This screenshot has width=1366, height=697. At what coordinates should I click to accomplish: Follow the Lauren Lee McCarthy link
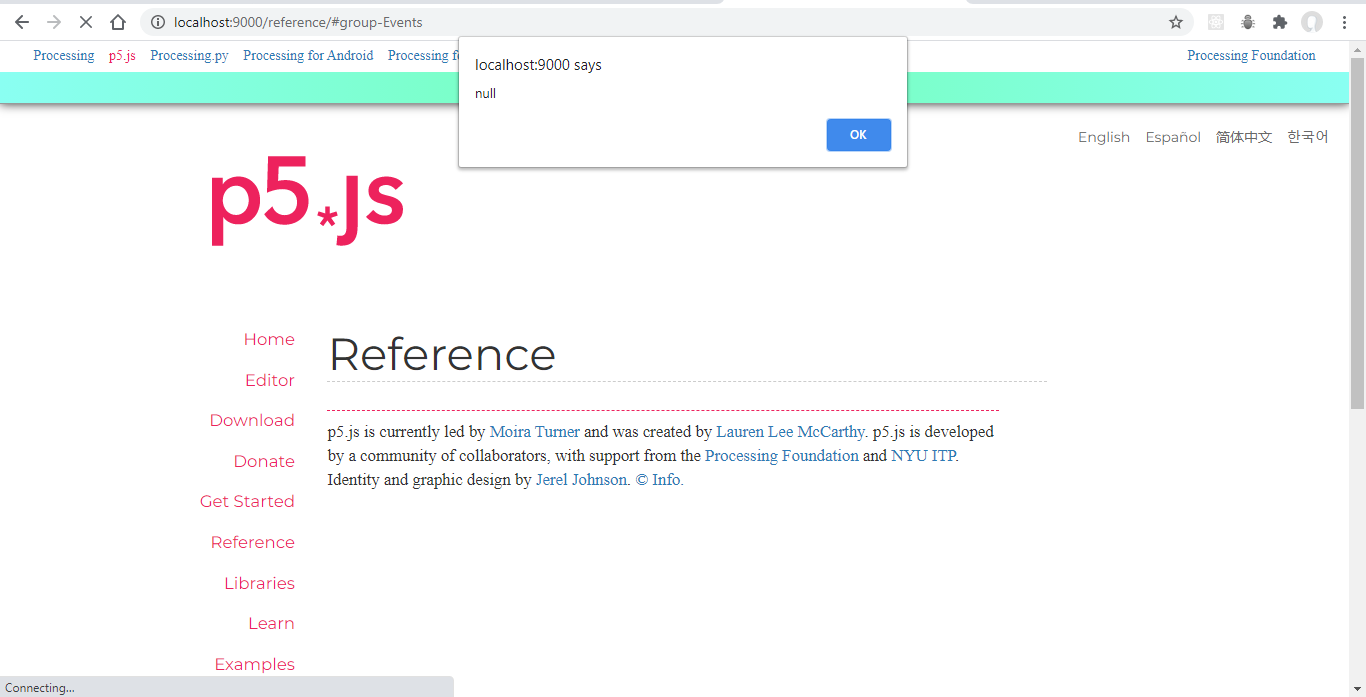click(790, 432)
